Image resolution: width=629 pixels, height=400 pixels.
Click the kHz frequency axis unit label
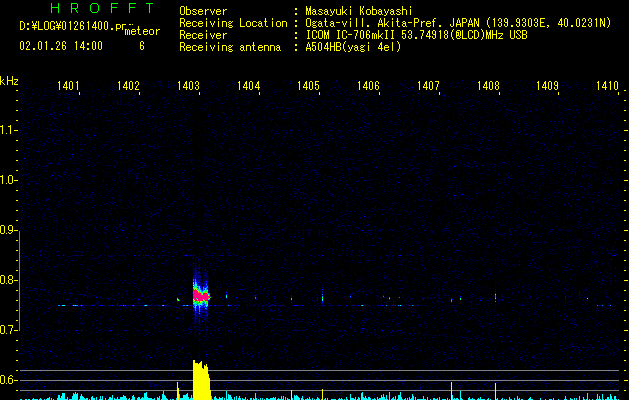(9, 81)
